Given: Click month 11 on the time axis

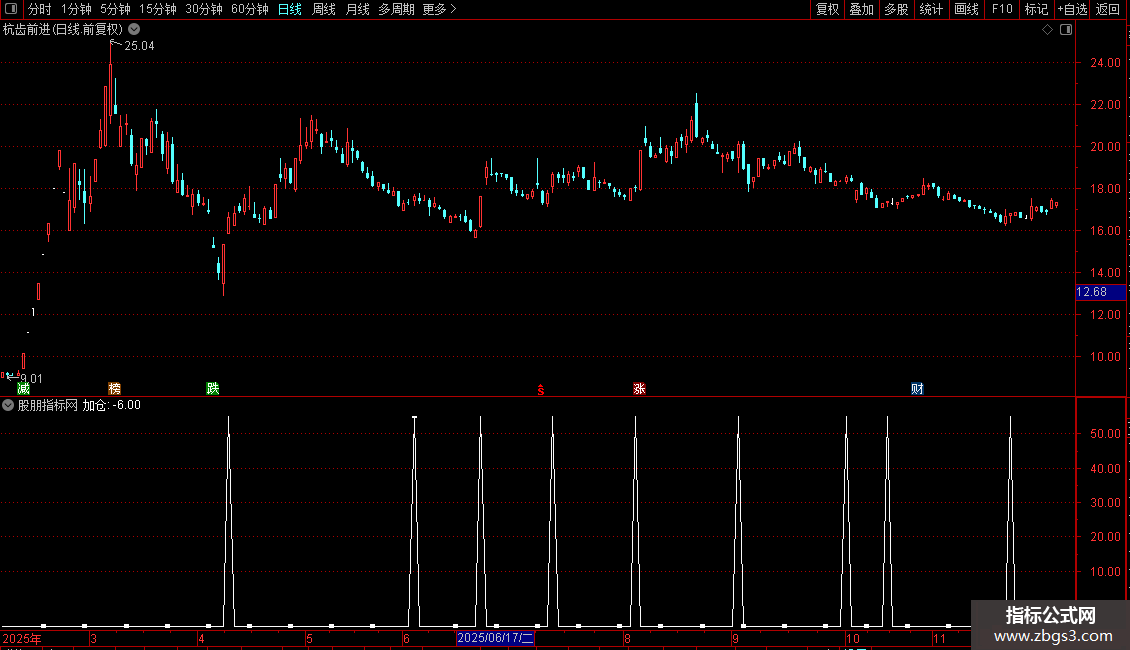Looking at the screenshot, I should click(939, 639).
